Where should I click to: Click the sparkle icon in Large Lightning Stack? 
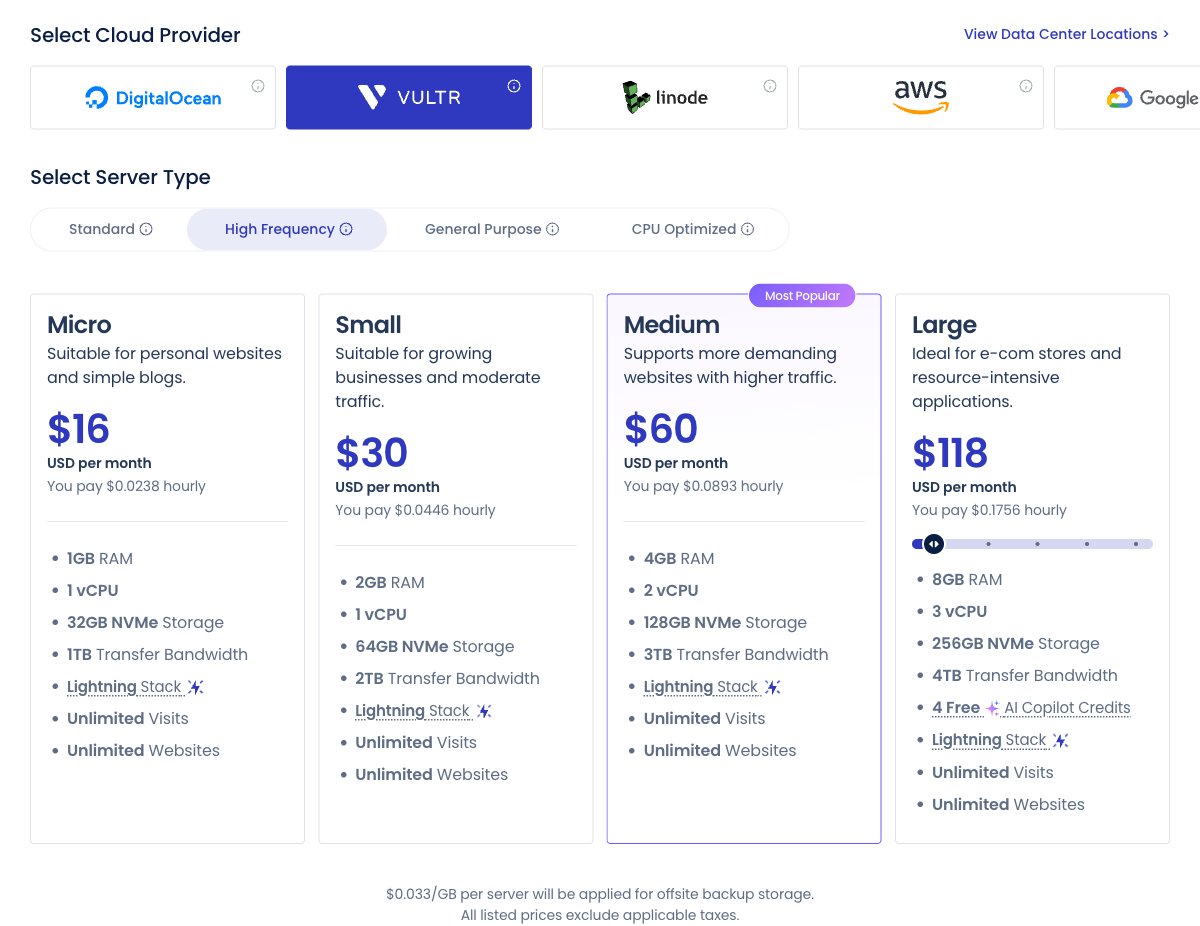[x=1061, y=741]
